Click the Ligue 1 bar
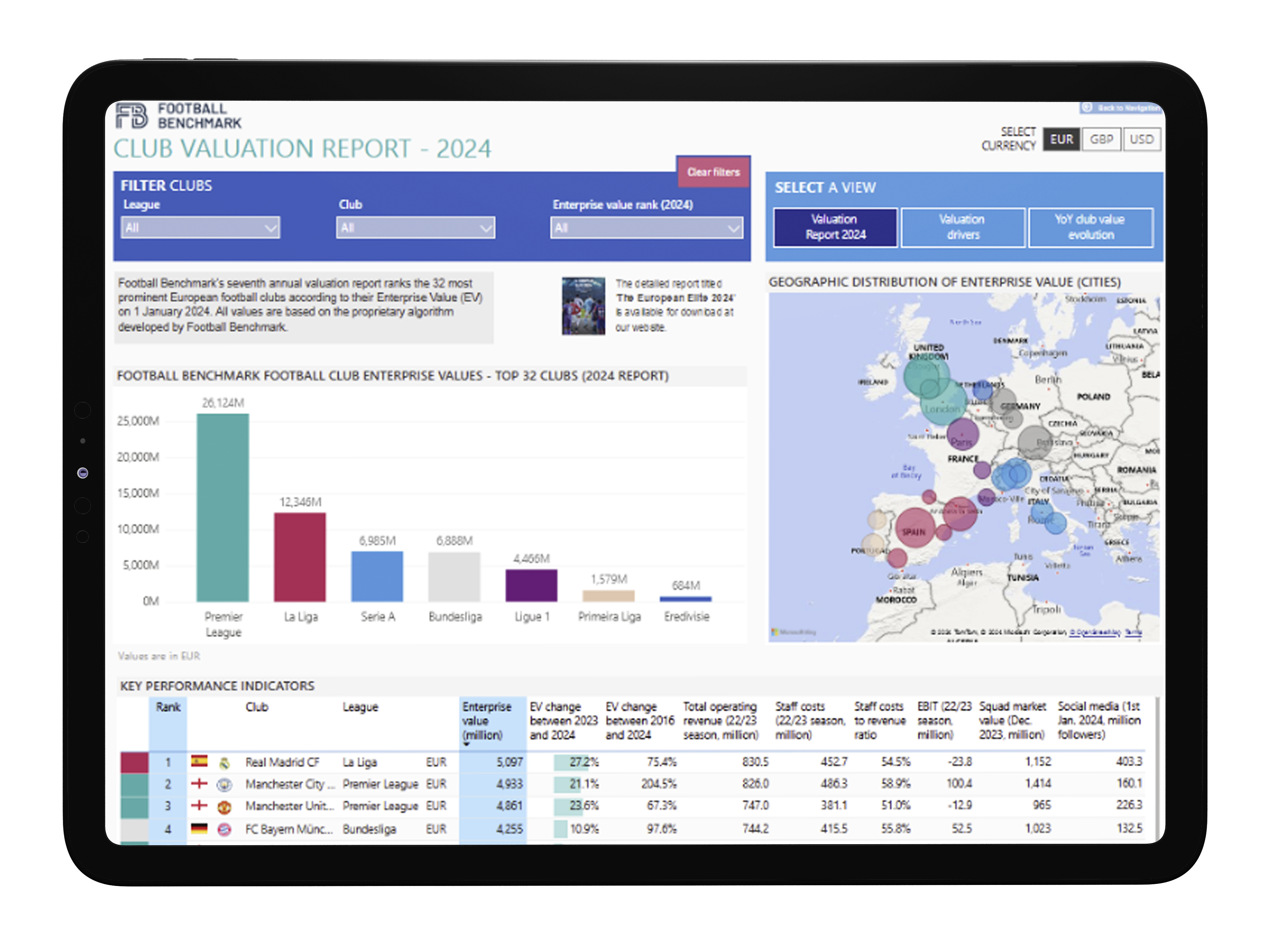The image size is (1272, 952). pos(531,586)
